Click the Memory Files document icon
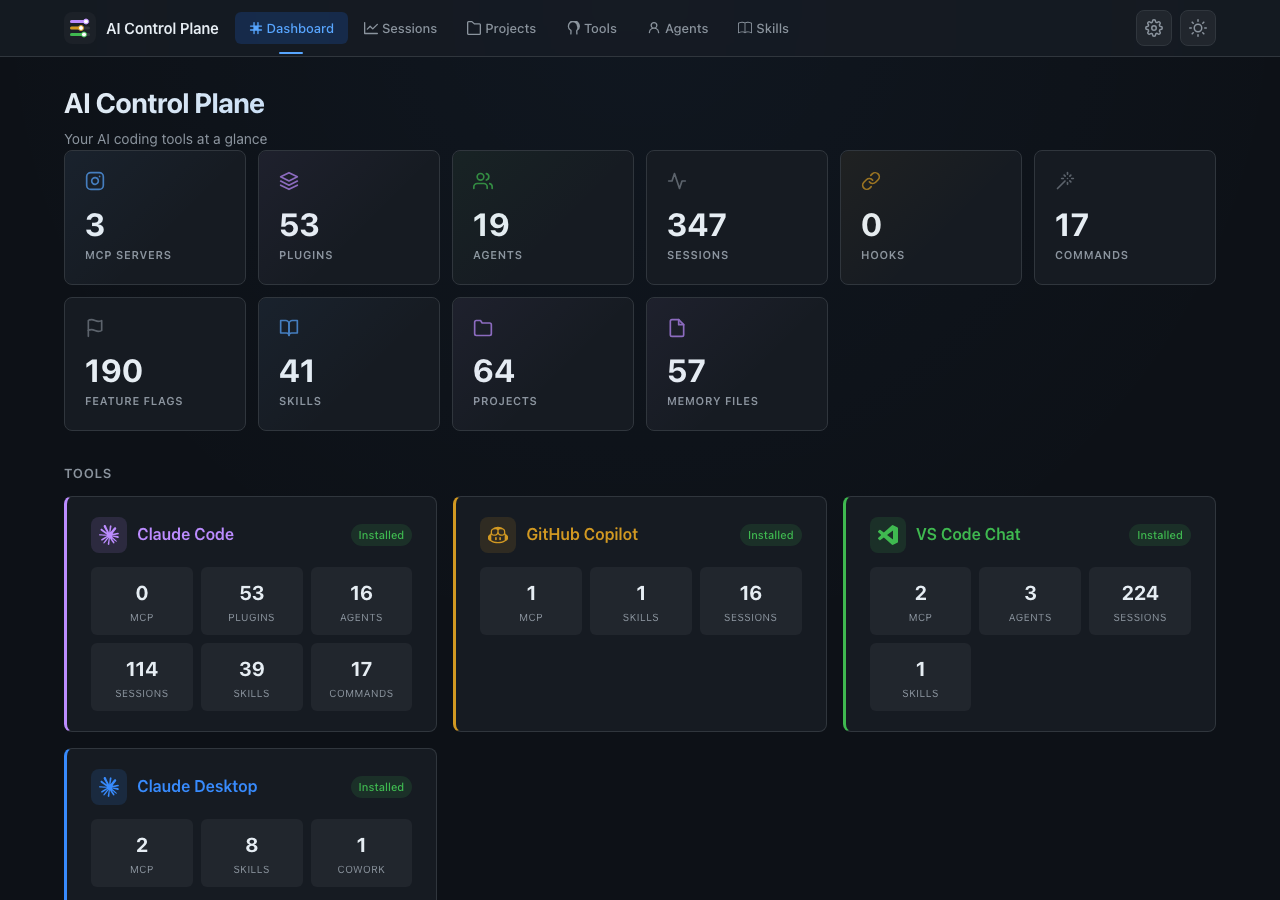Screen dimensions: 1280x900 tap(677, 327)
